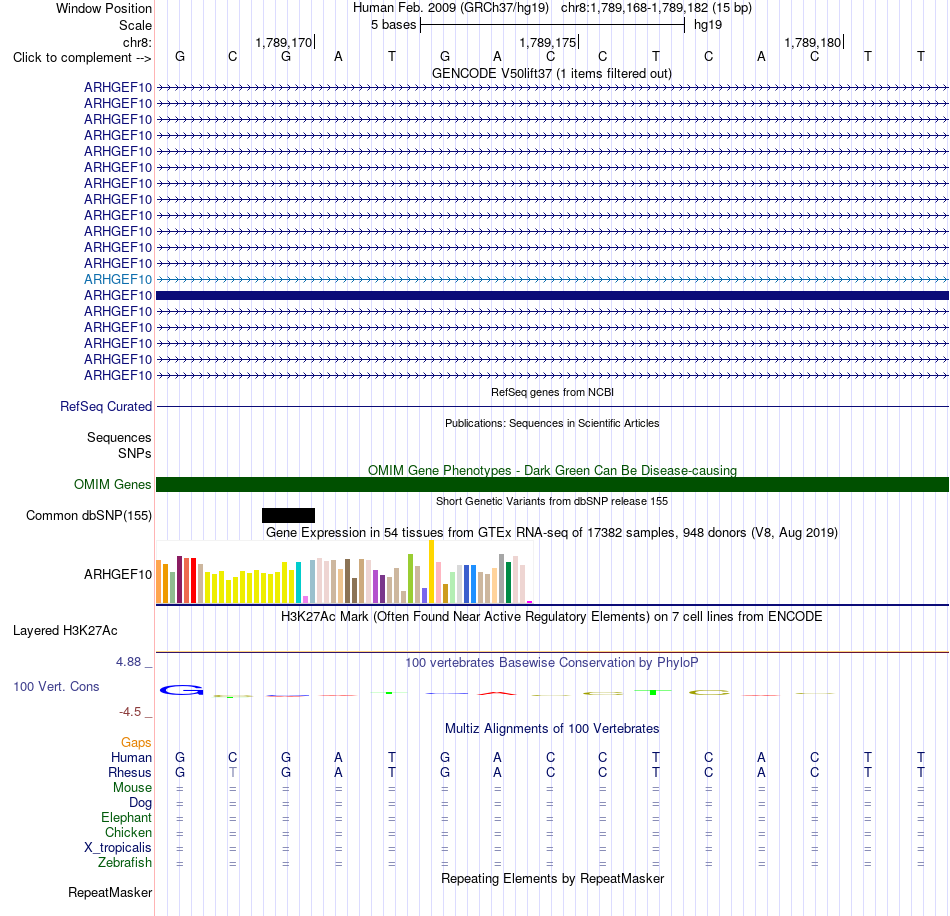This screenshot has height=916, width=950.
Task: Open the H3K27Ac Mark ENCODE track title
Action: click(552, 617)
